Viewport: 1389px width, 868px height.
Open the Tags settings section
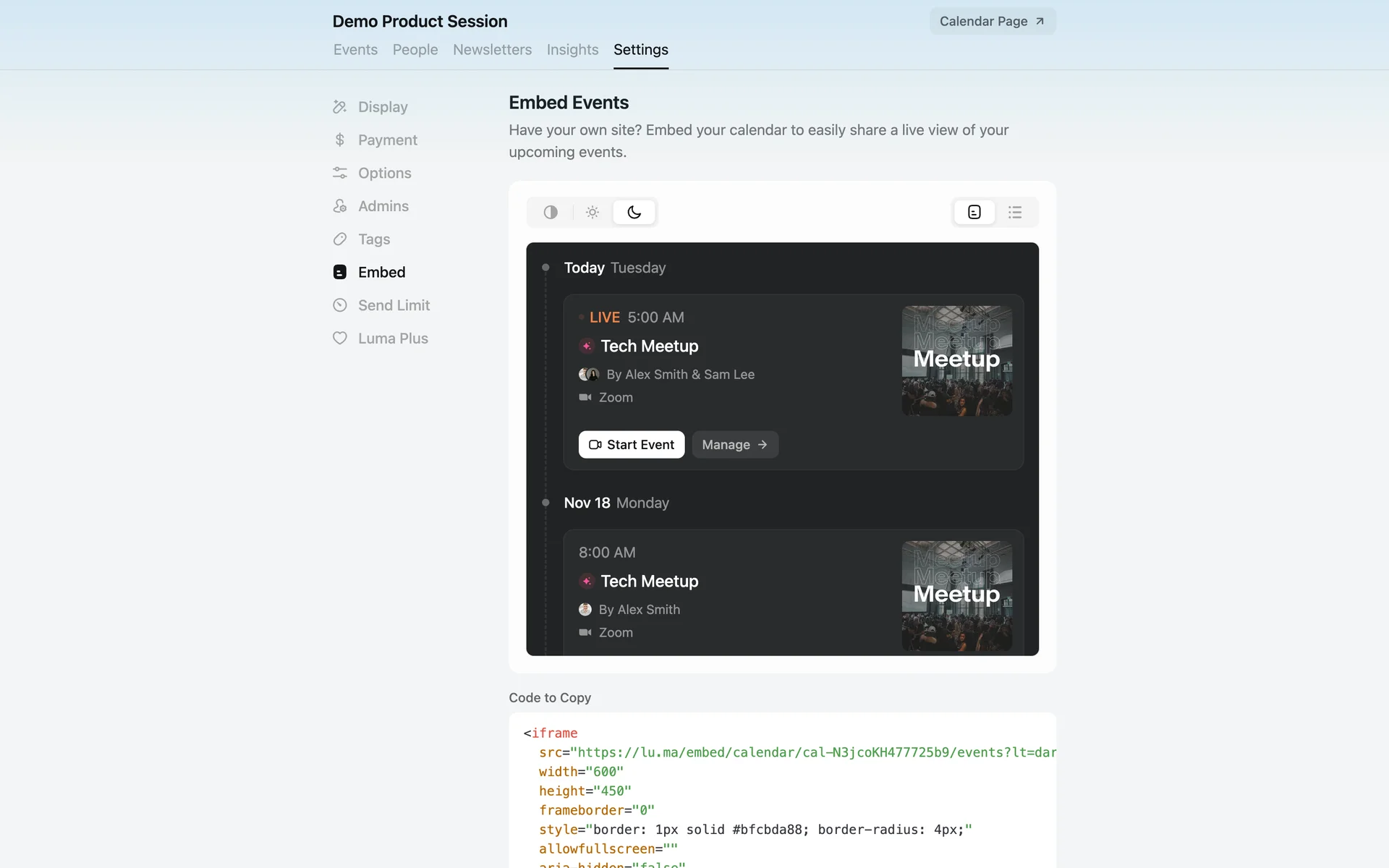pyautogui.click(x=373, y=239)
